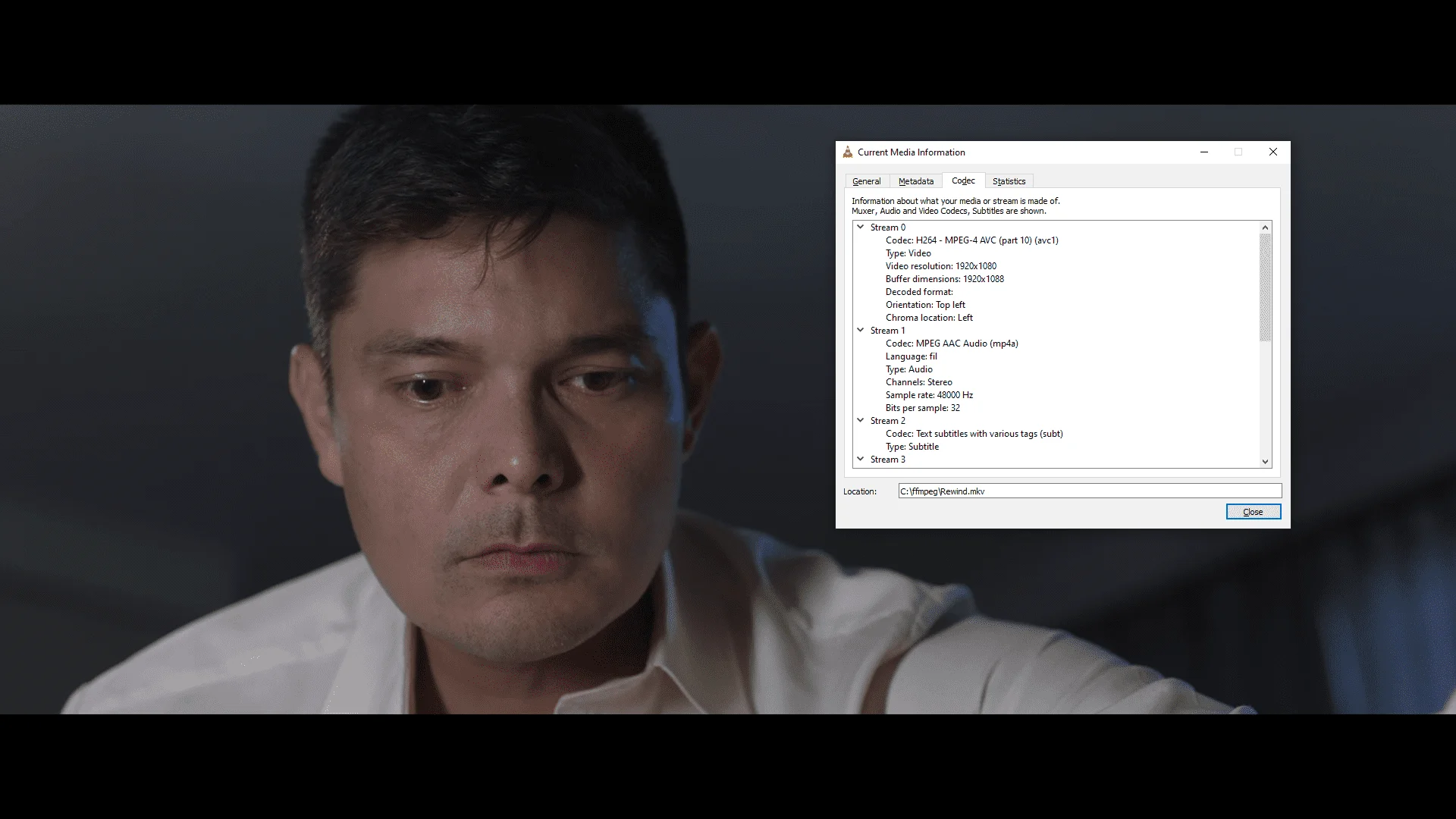Select the 'Type: Subtitle' row

click(912, 447)
